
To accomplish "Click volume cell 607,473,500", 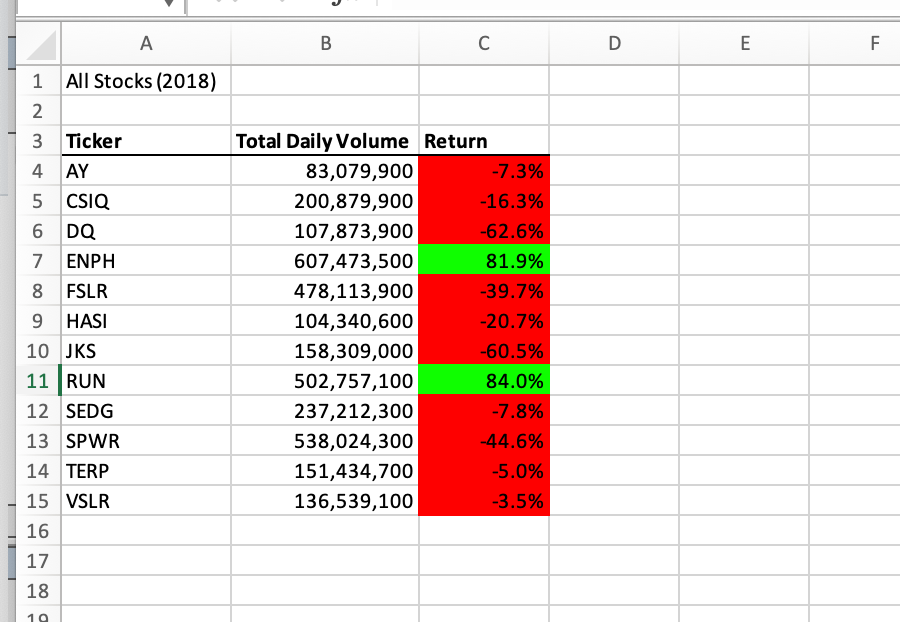I will click(325, 261).
